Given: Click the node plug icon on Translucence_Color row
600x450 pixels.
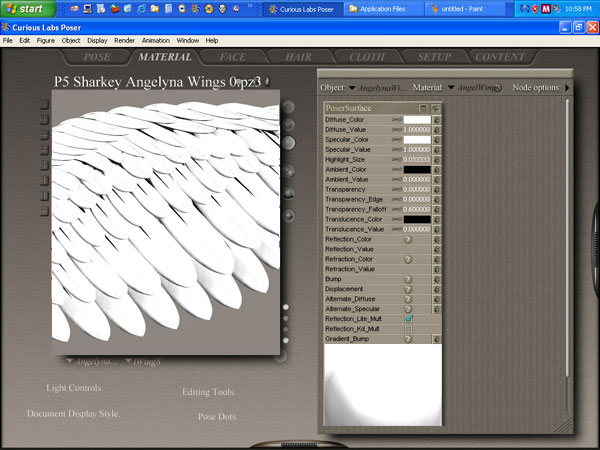Looking at the screenshot, I should pos(437,219).
